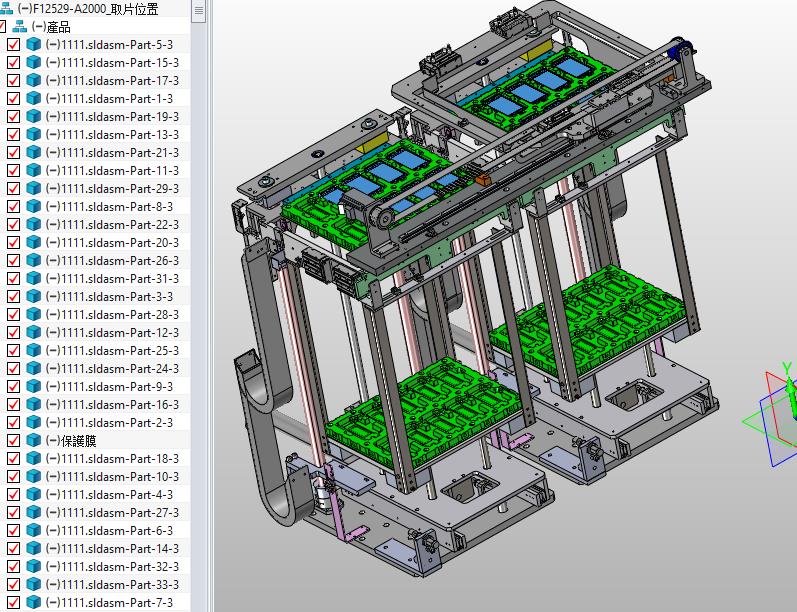Hide Part-19-3 using its checkbox
The width and height of the screenshot is (797, 612).
click(x=14, y=116)
